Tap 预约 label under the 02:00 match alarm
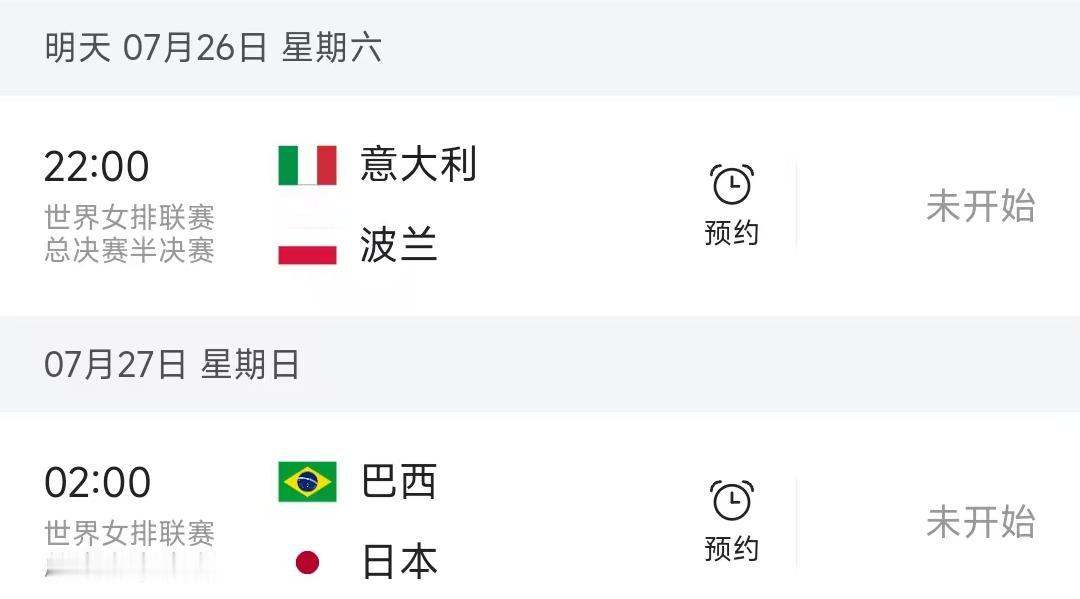Viewport: 1080px width, 599px height. (x=731, y=549)
